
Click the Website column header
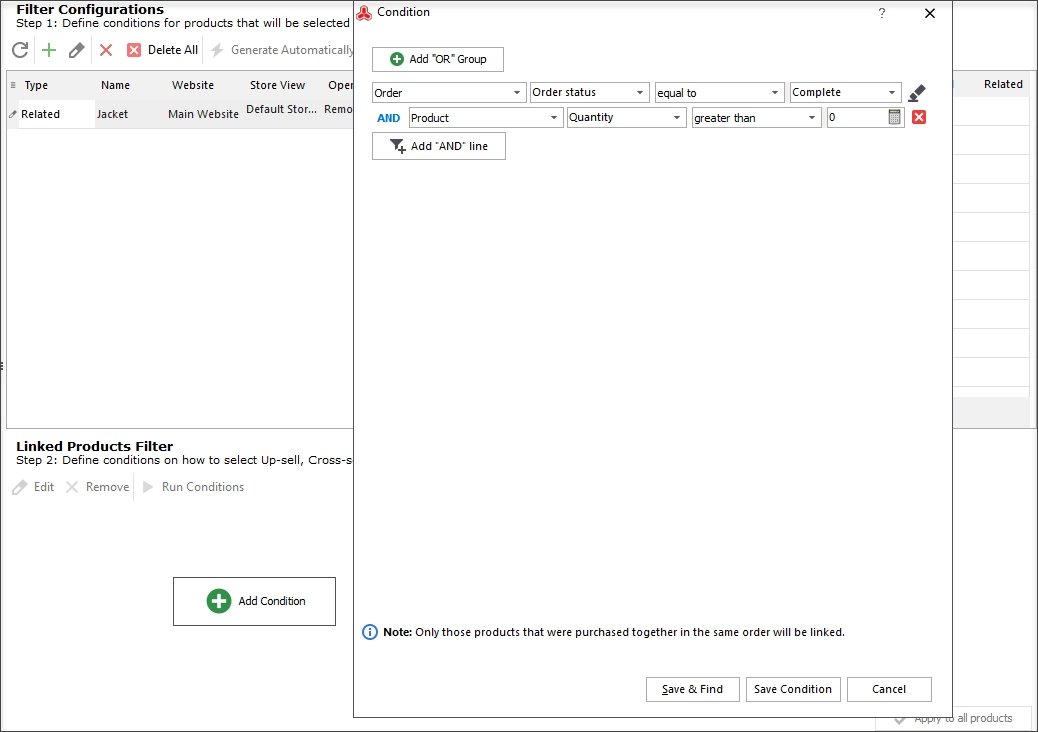click(193, 85)
